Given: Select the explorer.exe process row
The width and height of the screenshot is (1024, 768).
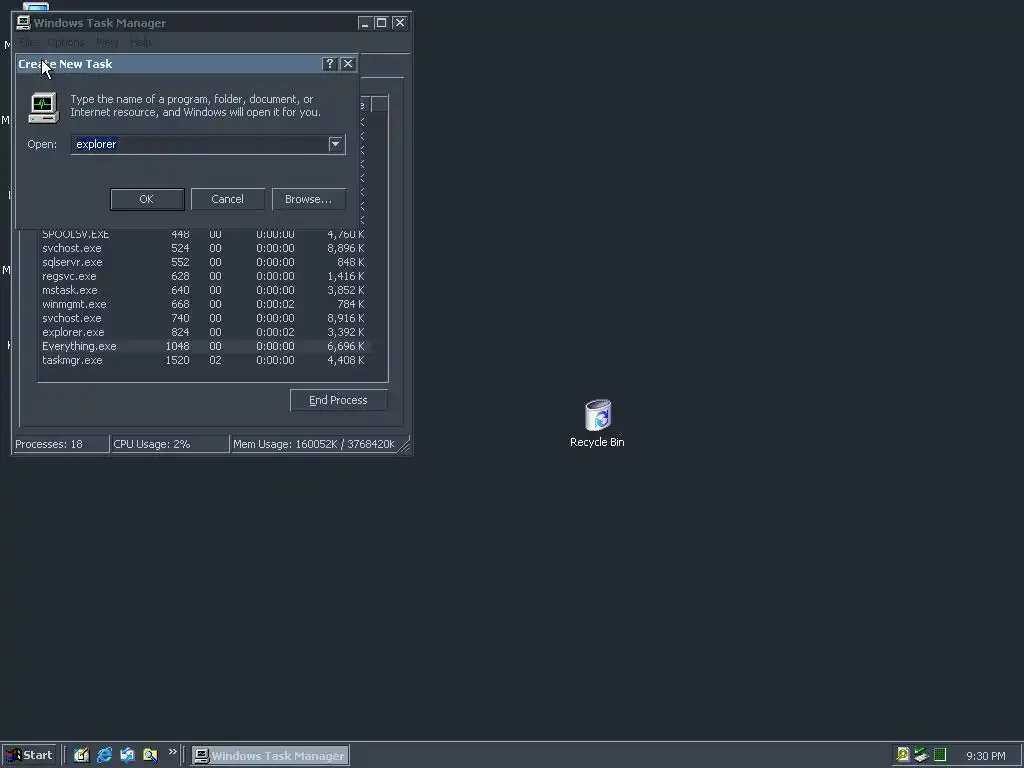Looking at the screenshot, I should (x=204, y=332).
